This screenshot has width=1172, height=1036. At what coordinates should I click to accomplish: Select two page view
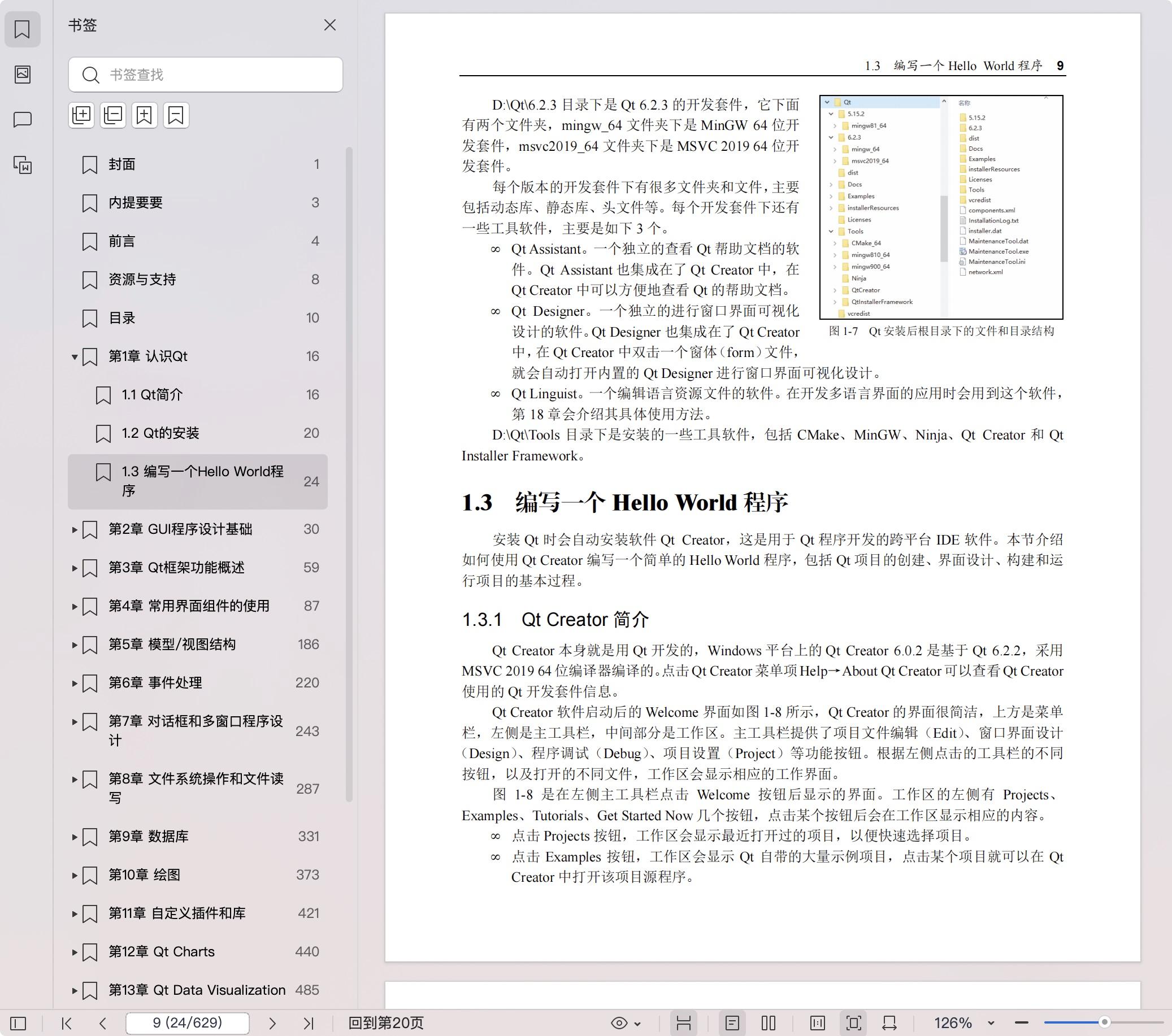(x=769, y=1024)
